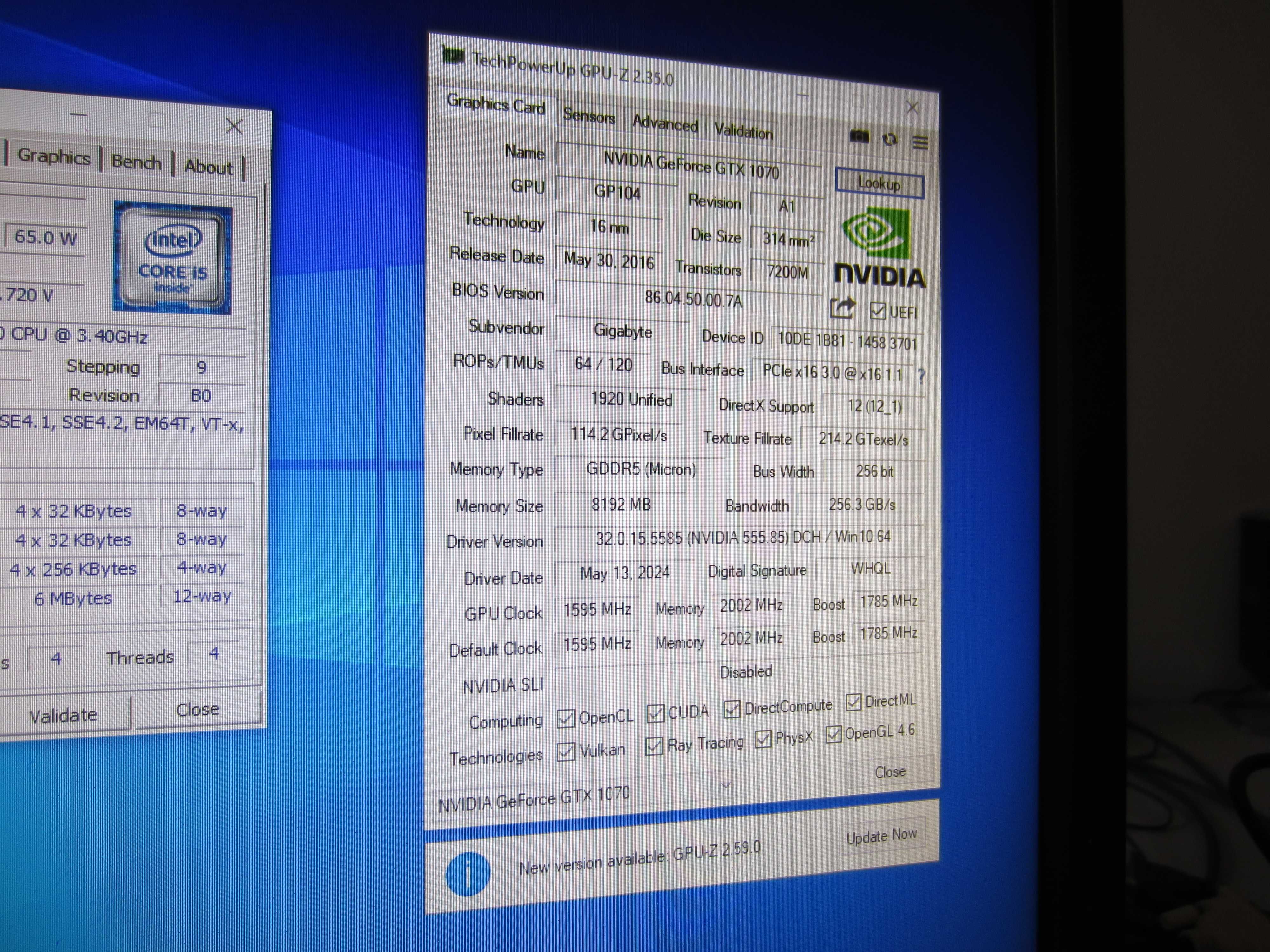
Task: Click the Bus Width value 256 bit
Action: tap(874, 472)
